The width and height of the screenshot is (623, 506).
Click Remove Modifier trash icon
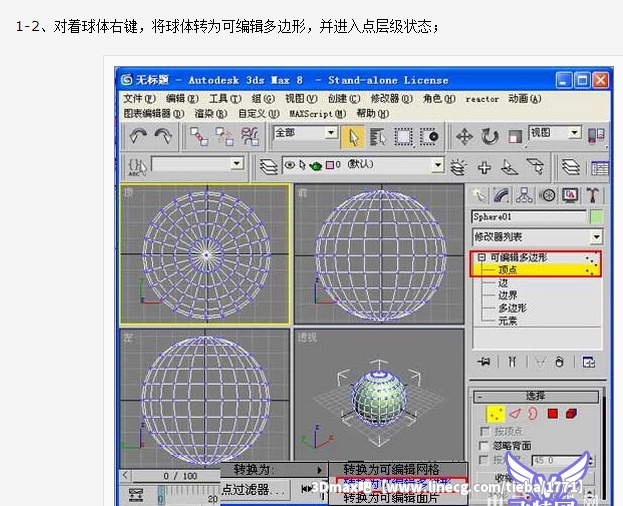click(x=559, y=362)
